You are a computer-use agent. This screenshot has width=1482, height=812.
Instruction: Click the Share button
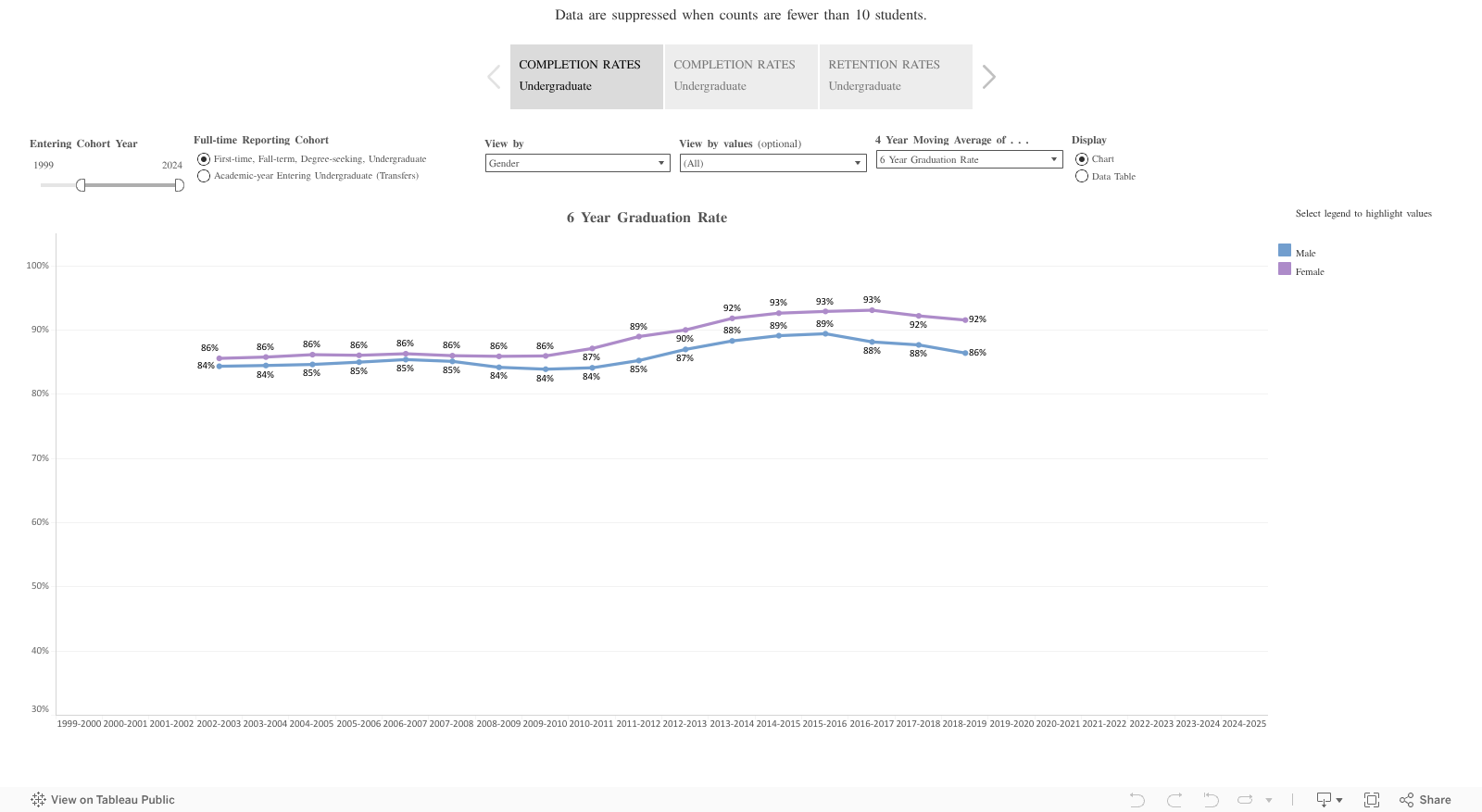click(1425, 799)
